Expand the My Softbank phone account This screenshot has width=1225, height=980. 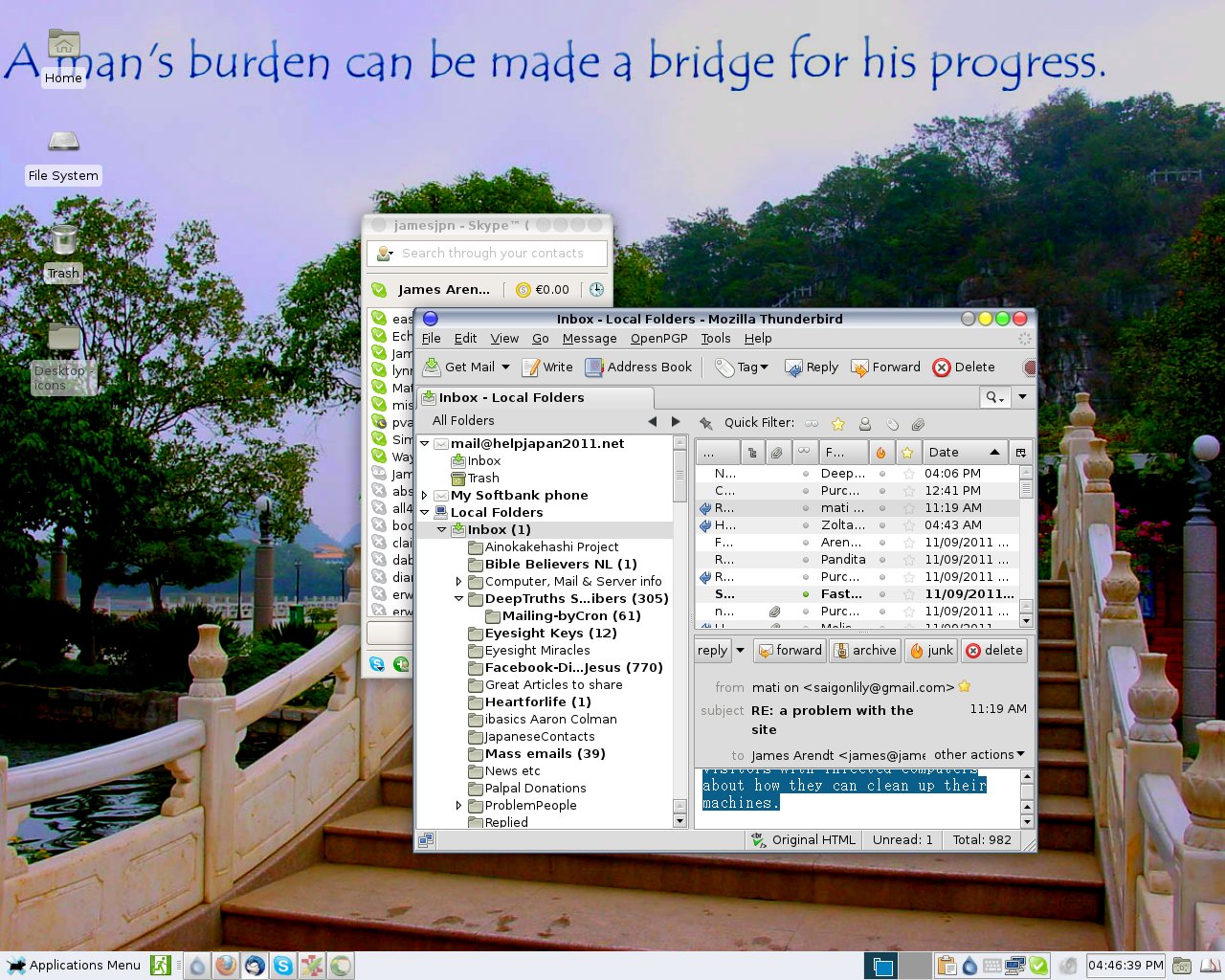(425, 496)
